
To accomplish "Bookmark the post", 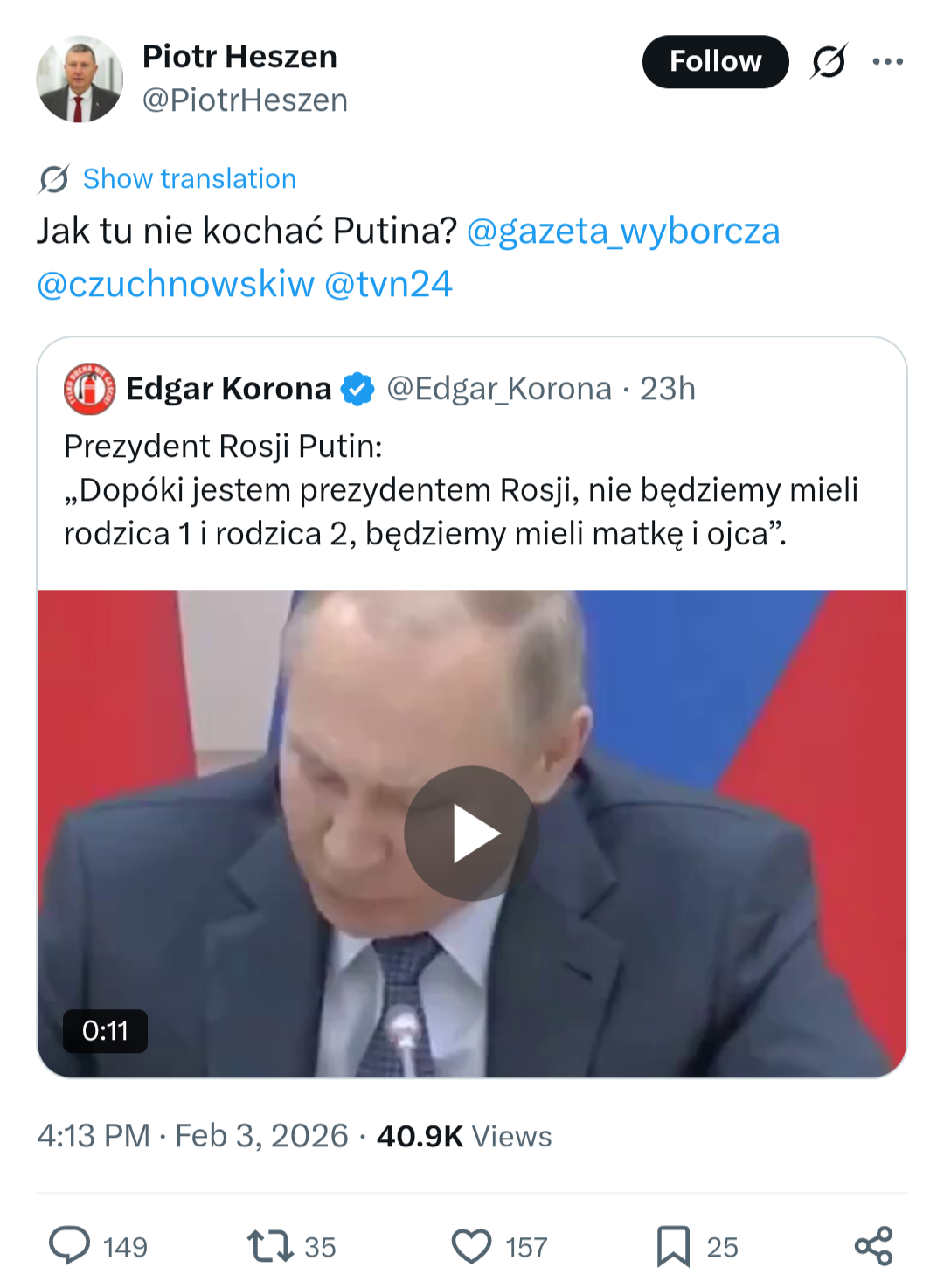I will click(673, 1246).
